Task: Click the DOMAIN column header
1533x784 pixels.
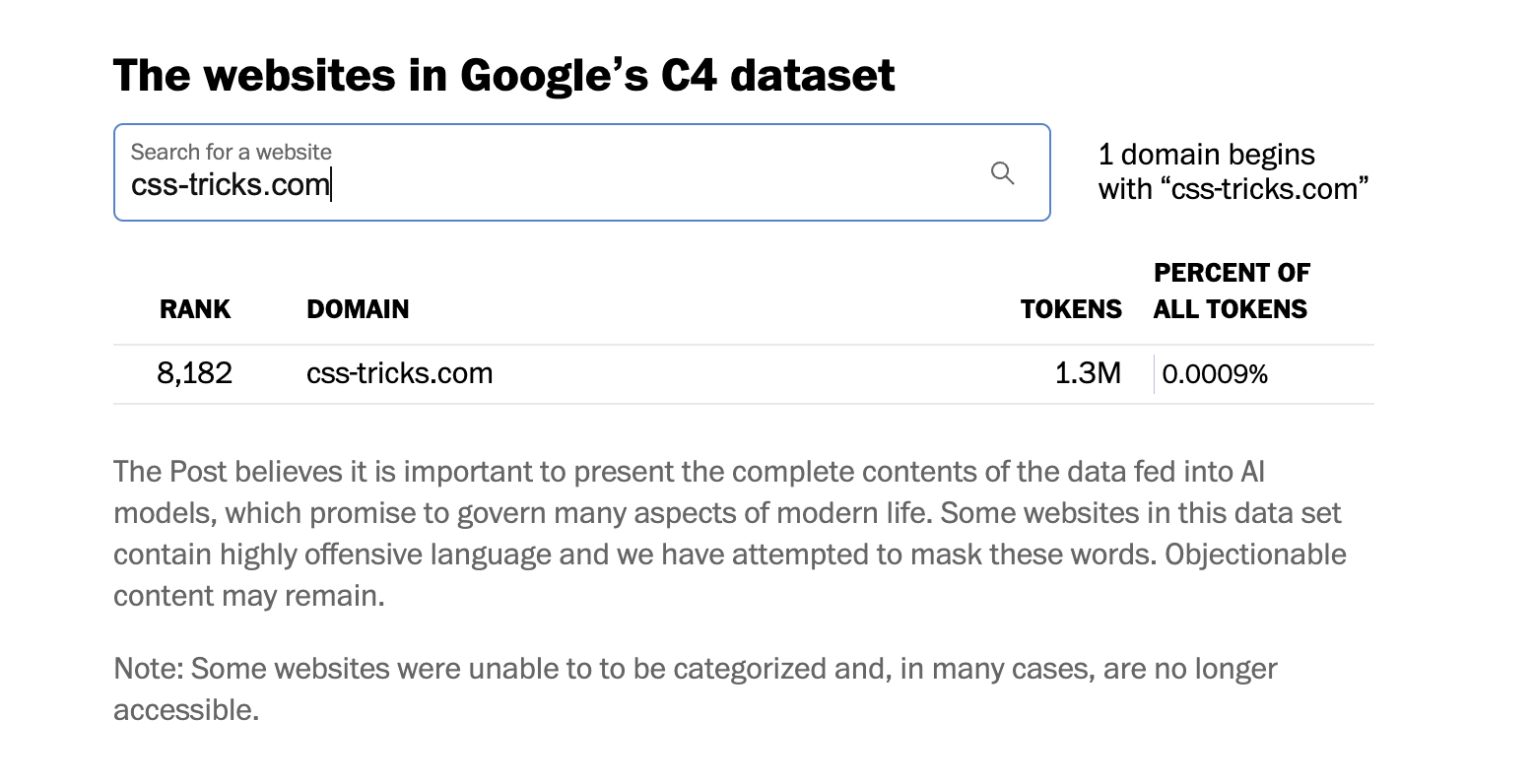Action: point(358,309)
